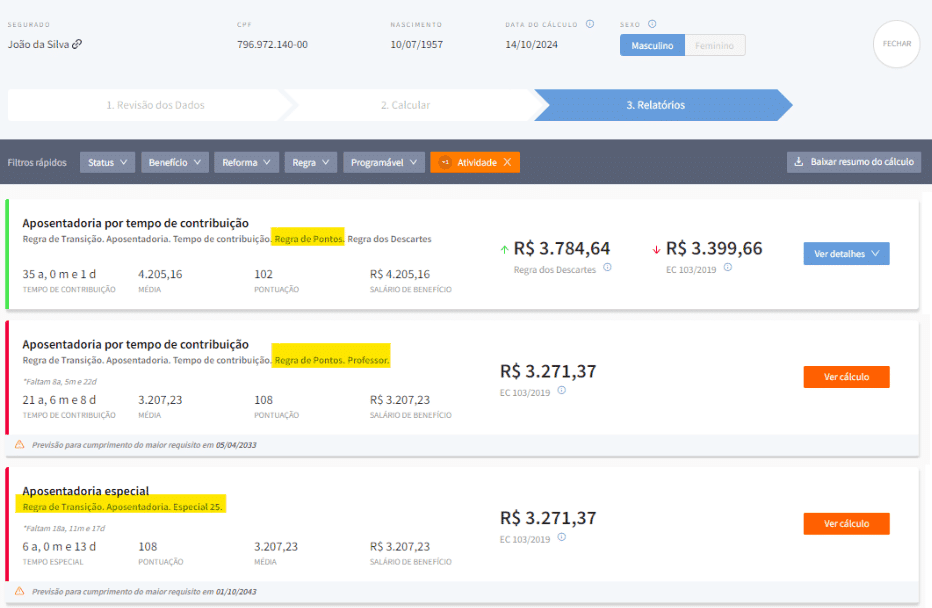This screenshot has height=608, width=932.
Task: Click info icon under Regra dos Descartes value
Action: pyautogui.click(x=607, y=268)
